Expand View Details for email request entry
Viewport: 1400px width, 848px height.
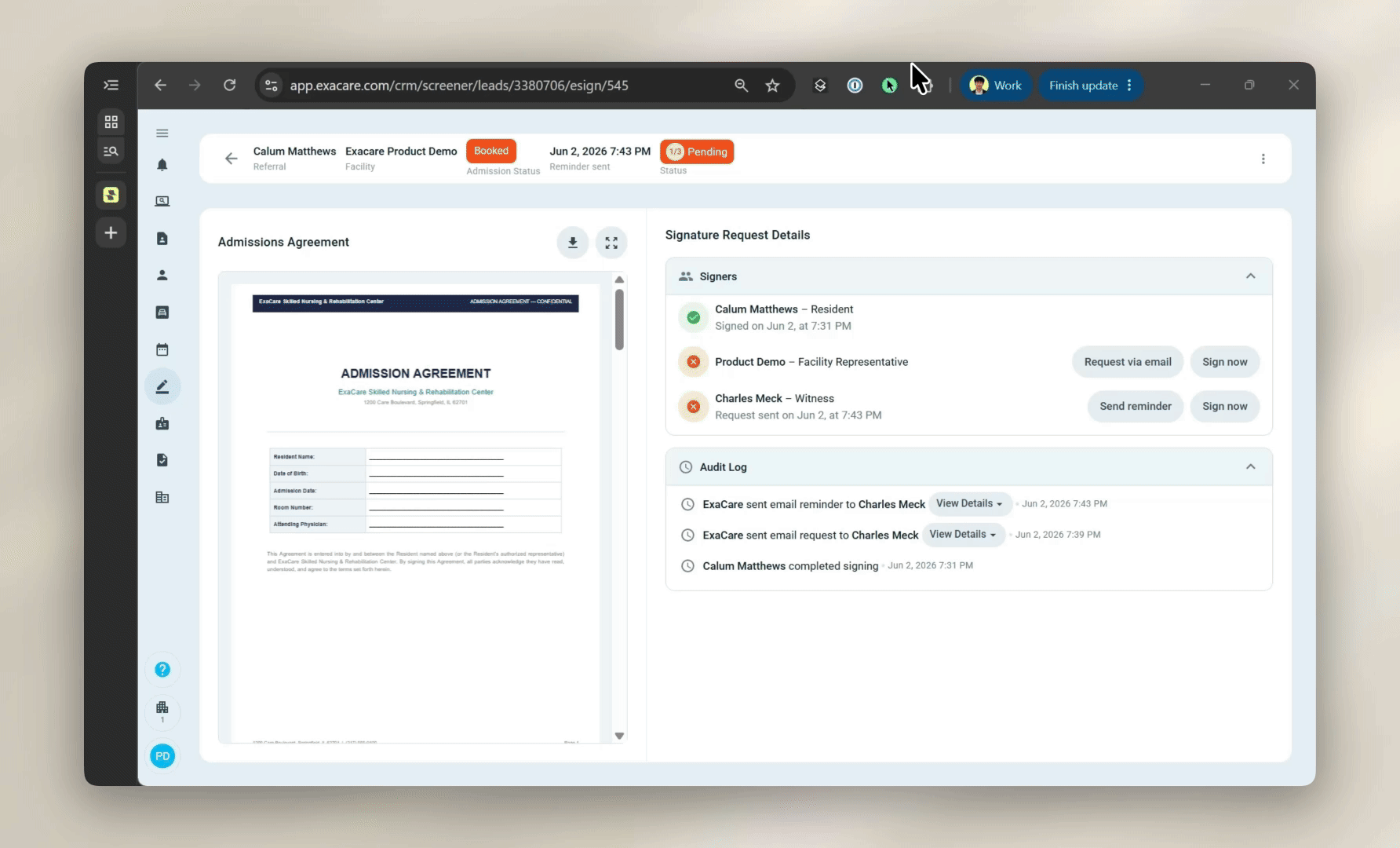coord(964,535)
